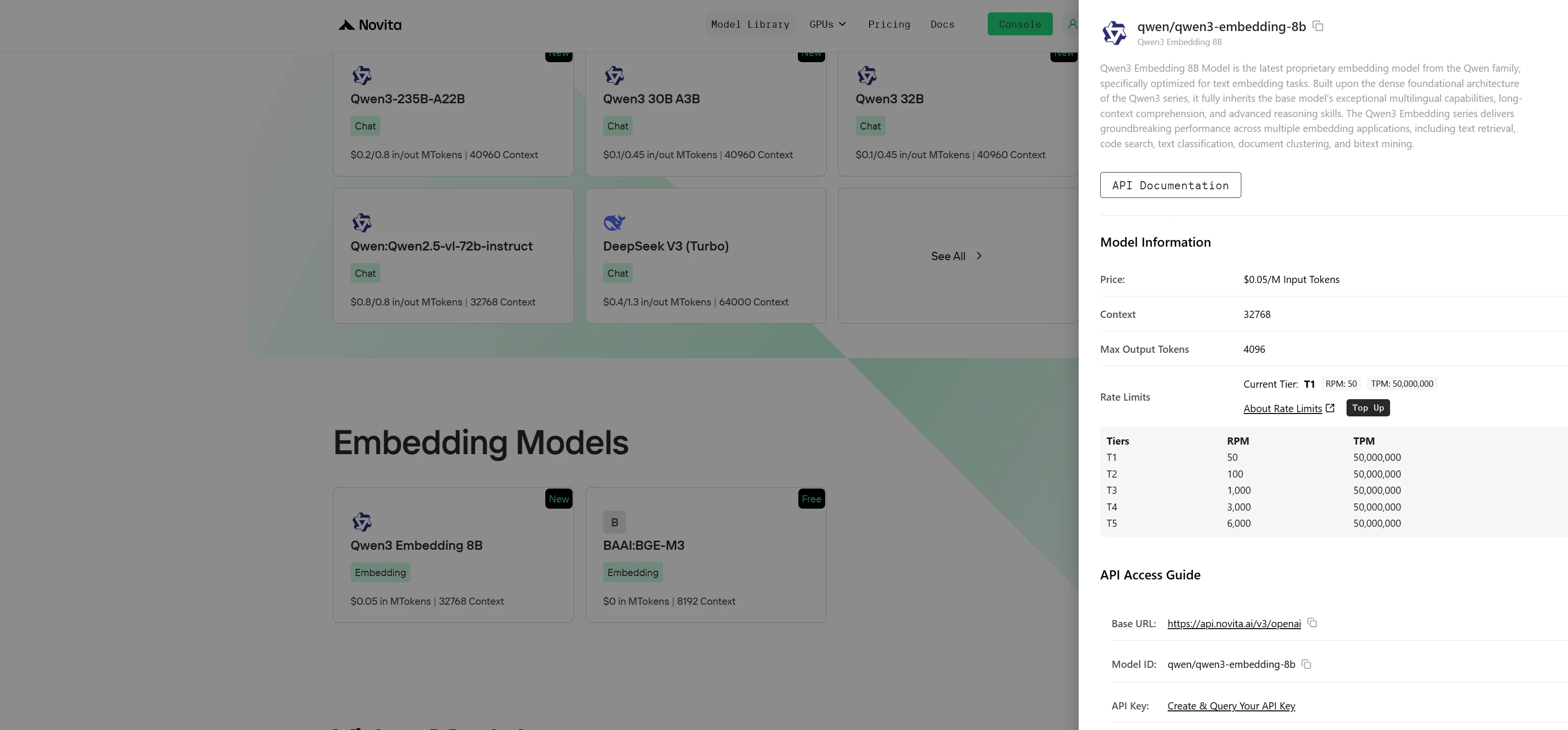Open the BAAI:BGE-M3 card title
Image resolution: width=1568 pixels, height=730 pixels.
click(643, 545)
